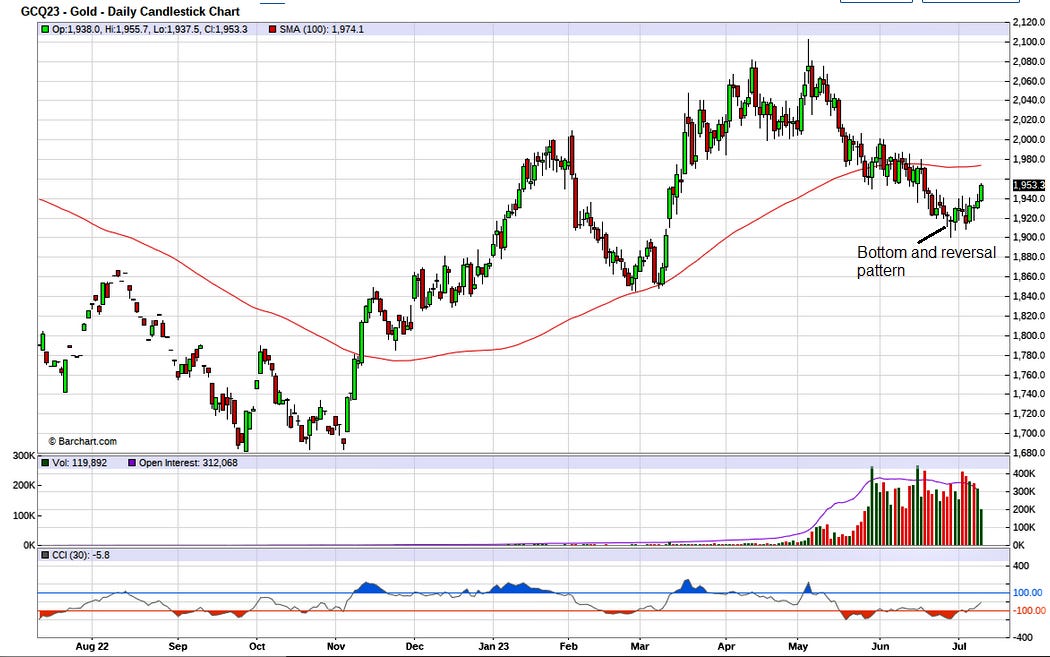Click the 1,680.0 price axis label

click(x=1029, y=453)
